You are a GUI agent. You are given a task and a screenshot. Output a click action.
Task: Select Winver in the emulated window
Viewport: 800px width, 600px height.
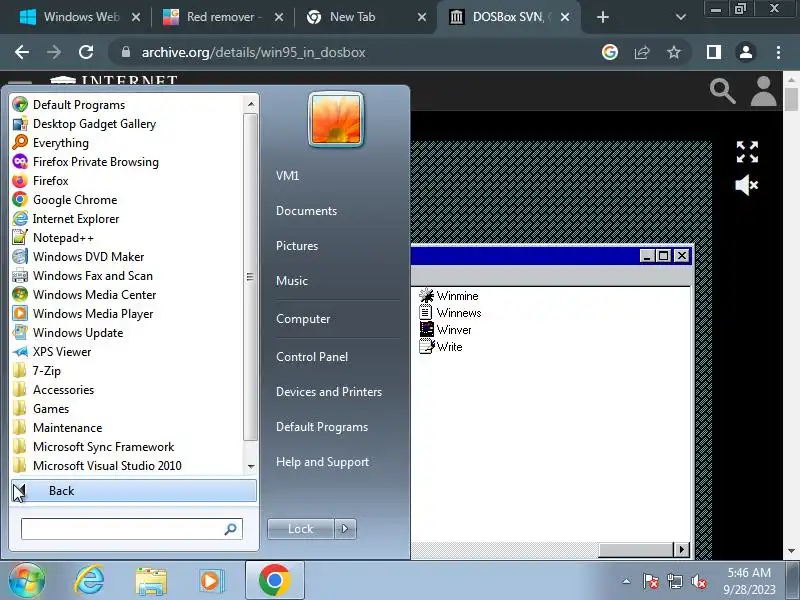pos(445,330)
